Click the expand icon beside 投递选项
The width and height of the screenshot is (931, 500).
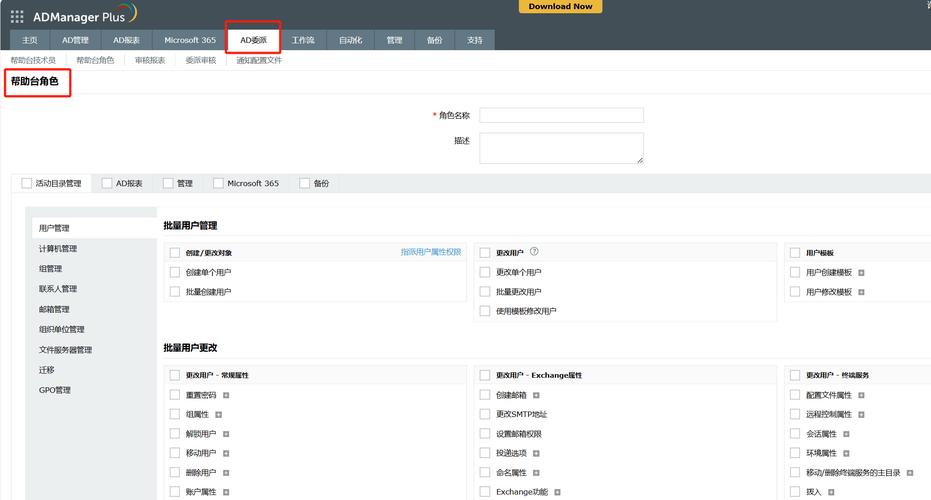point(536,454)
